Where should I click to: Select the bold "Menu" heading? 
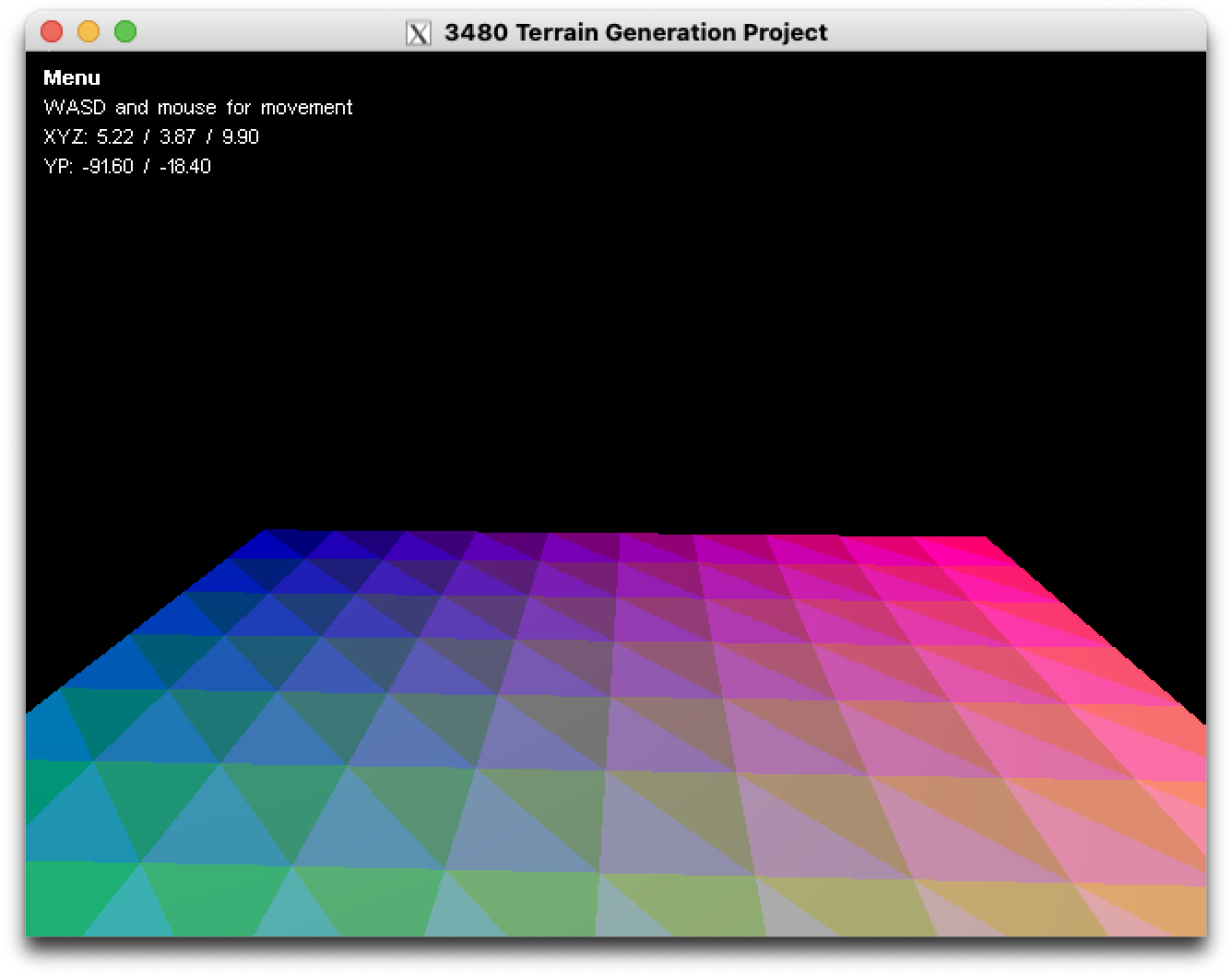coord(72,78)
